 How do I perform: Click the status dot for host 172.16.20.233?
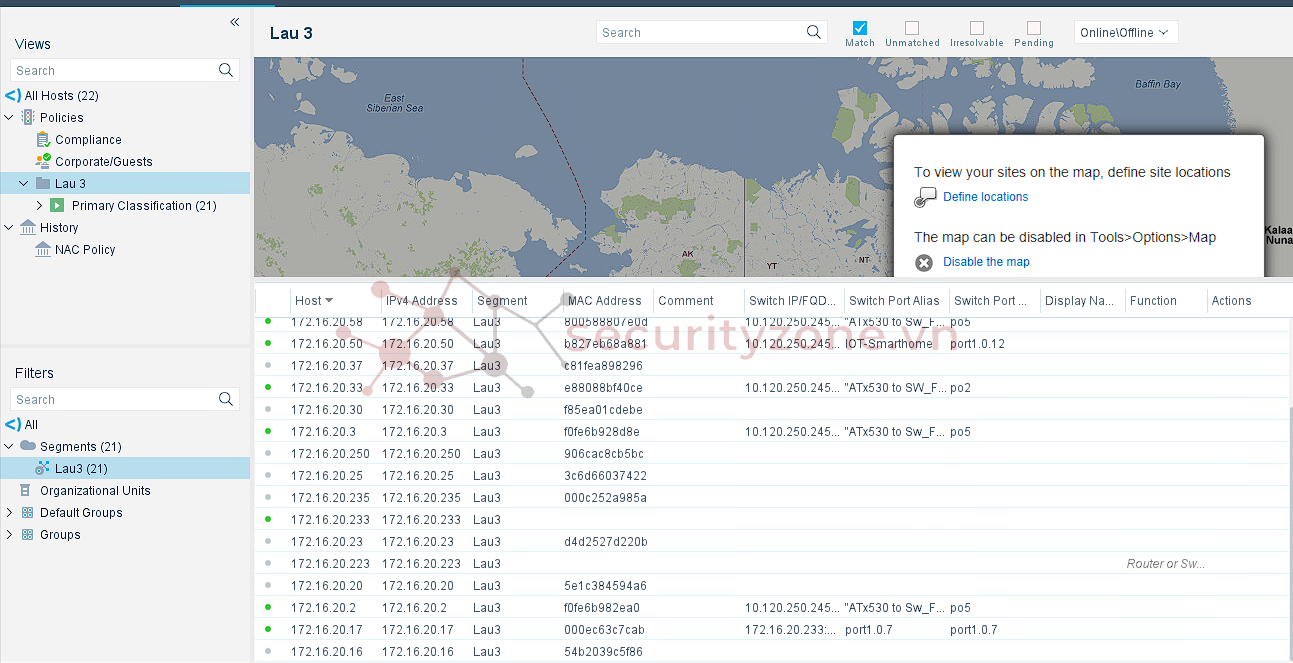click(x=268, y=519)
